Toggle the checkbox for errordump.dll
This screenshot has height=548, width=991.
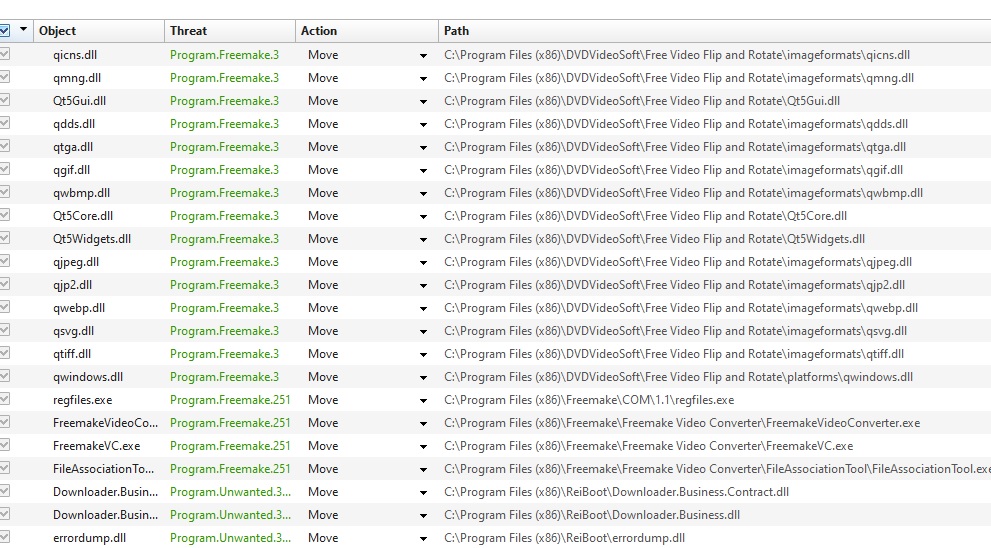tap(5, 538)
